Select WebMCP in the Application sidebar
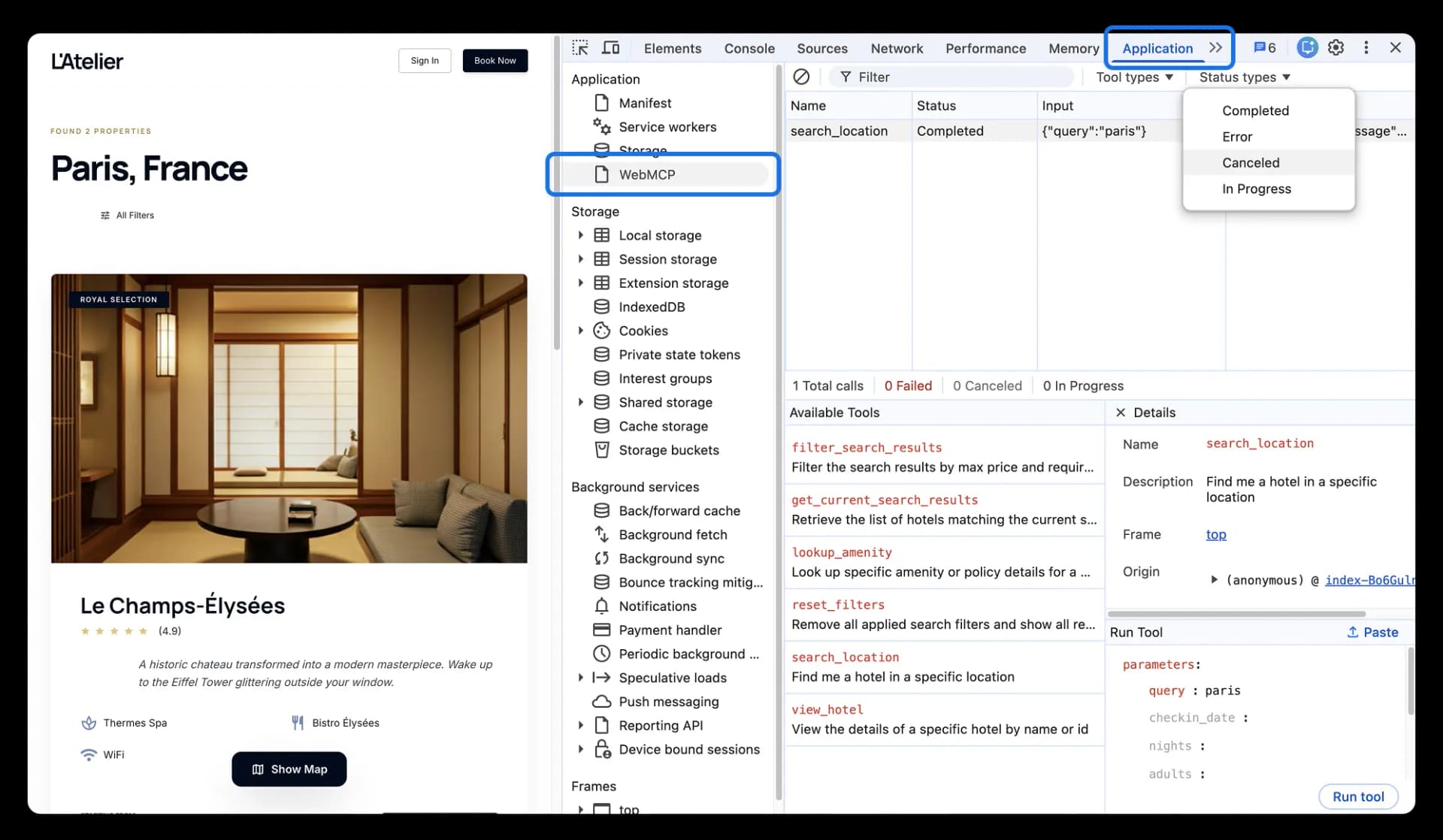Image resolution: width=1443 pixels, height=840 pixels. tap(664, 174)
